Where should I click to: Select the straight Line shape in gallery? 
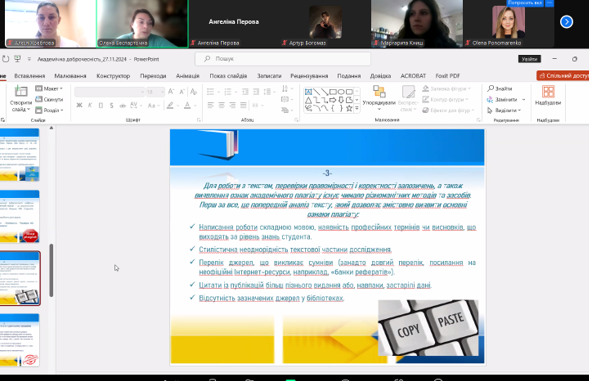pyautogui.click(x=317, y=92)
